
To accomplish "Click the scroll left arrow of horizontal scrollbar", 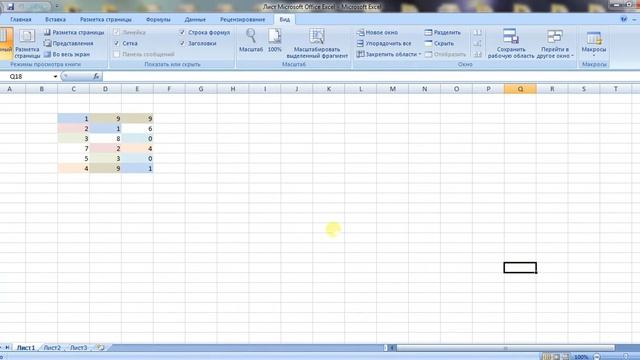I will (392, 348).
